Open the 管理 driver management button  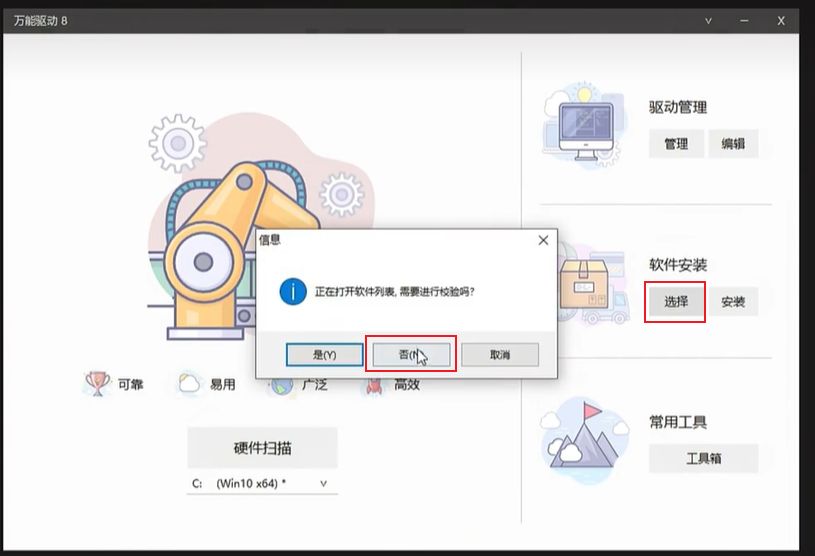(676, 144)
